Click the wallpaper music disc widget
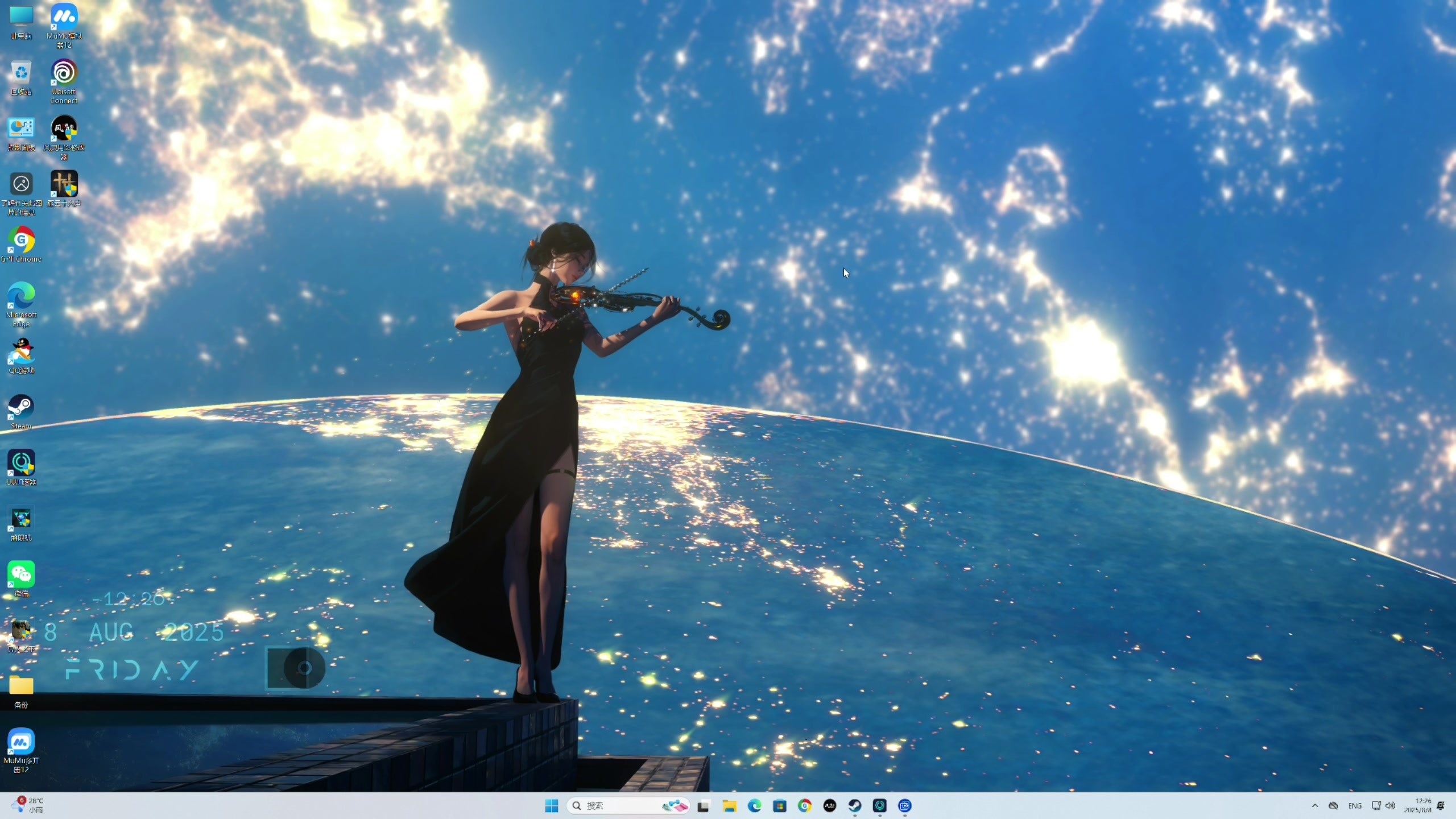1456x819 pixels. [296, 668]
